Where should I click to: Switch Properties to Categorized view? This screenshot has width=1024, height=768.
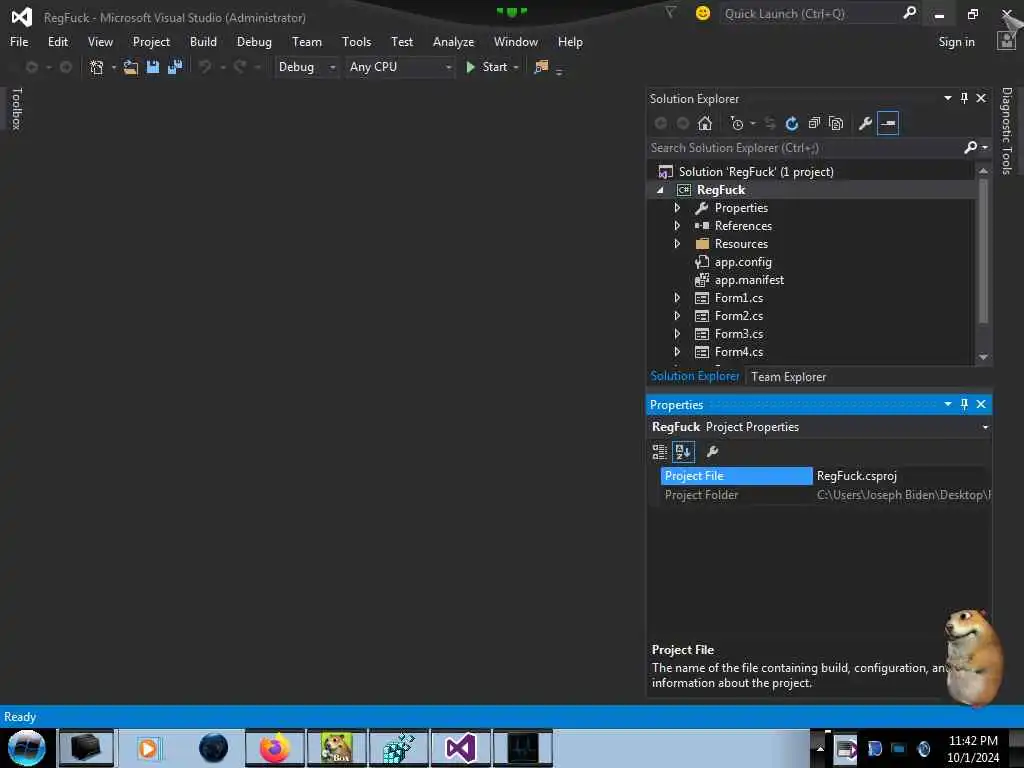tap(660, 452)
